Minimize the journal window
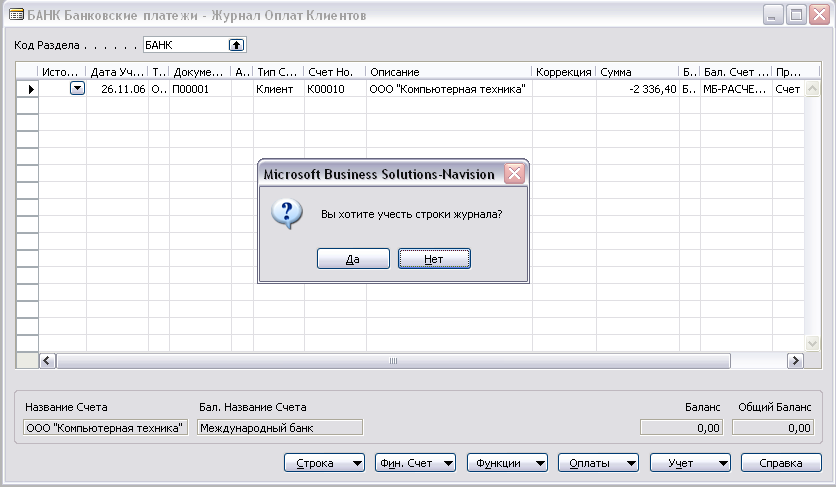This screenshot has width=836, height=487. coord(773,15)
